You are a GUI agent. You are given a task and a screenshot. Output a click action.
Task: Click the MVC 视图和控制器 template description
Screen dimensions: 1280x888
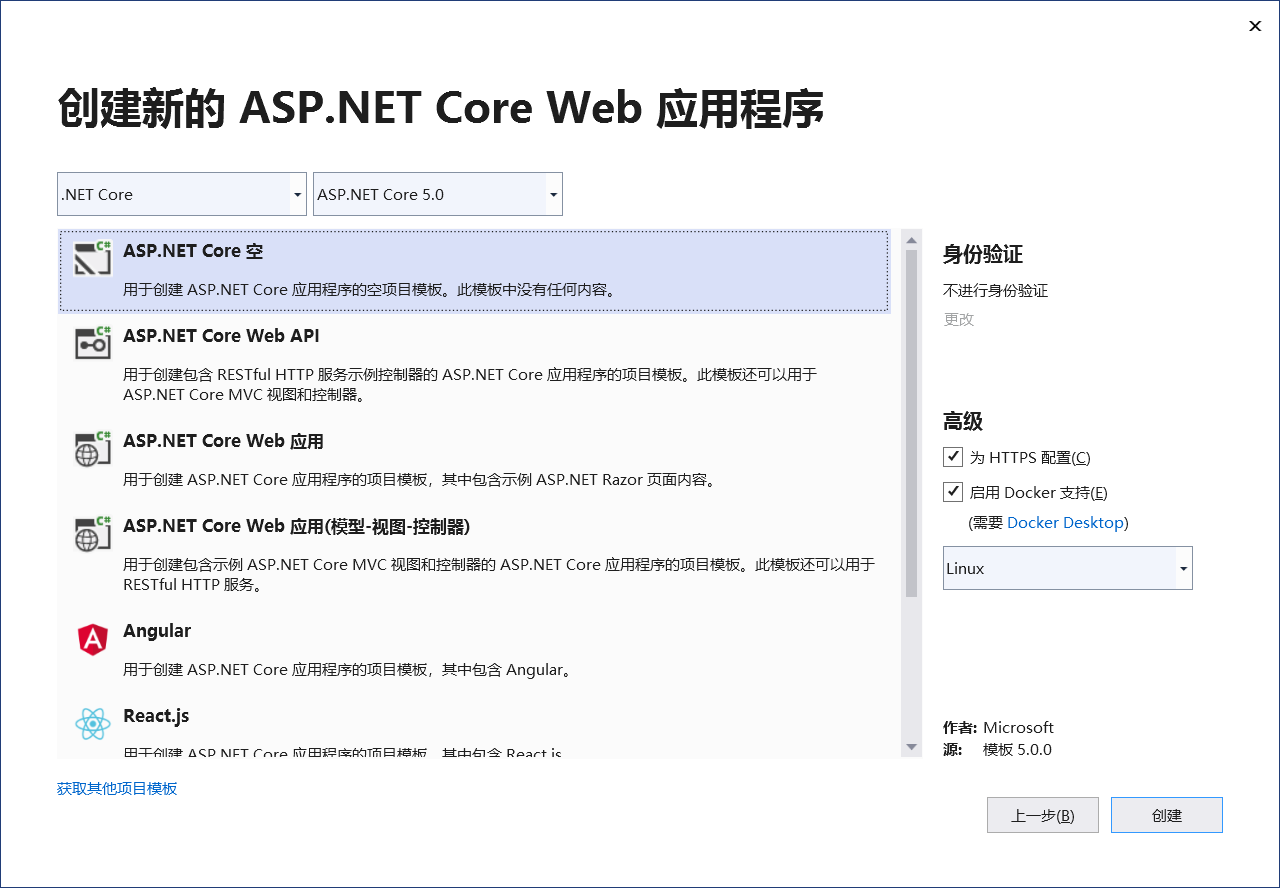[x=499, y=575]
